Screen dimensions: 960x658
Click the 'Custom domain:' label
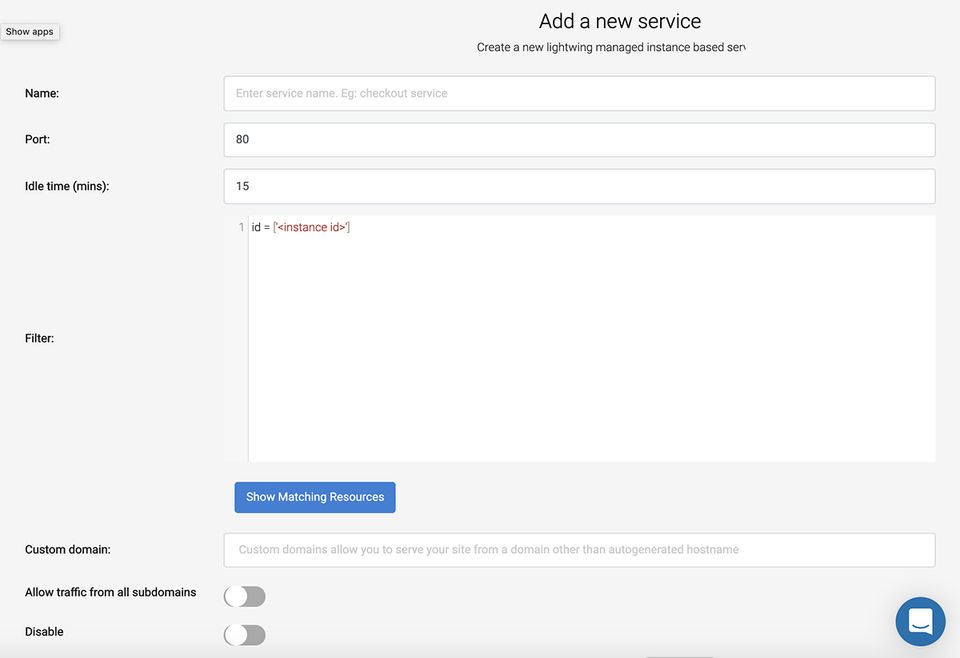click(x=67, y=550)
